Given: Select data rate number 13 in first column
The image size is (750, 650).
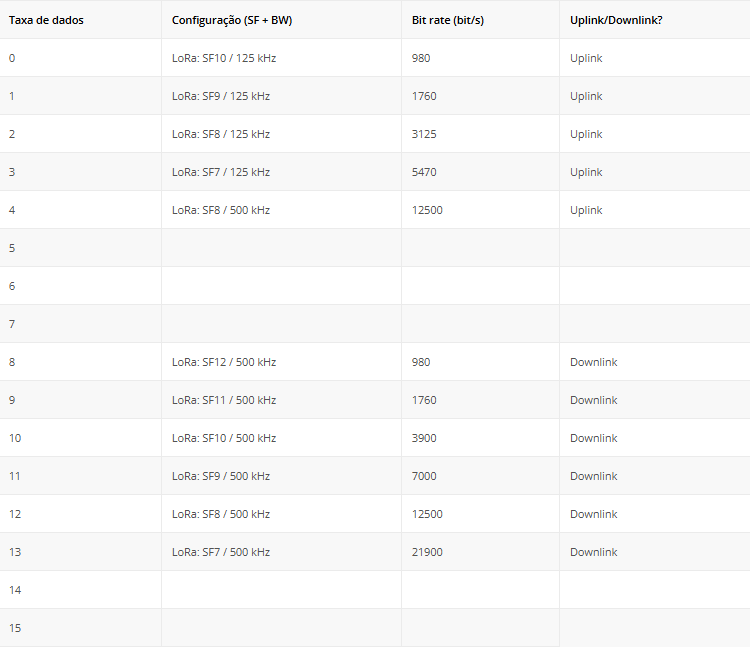Looking at the screenshot, I should [x=15, y=552].
